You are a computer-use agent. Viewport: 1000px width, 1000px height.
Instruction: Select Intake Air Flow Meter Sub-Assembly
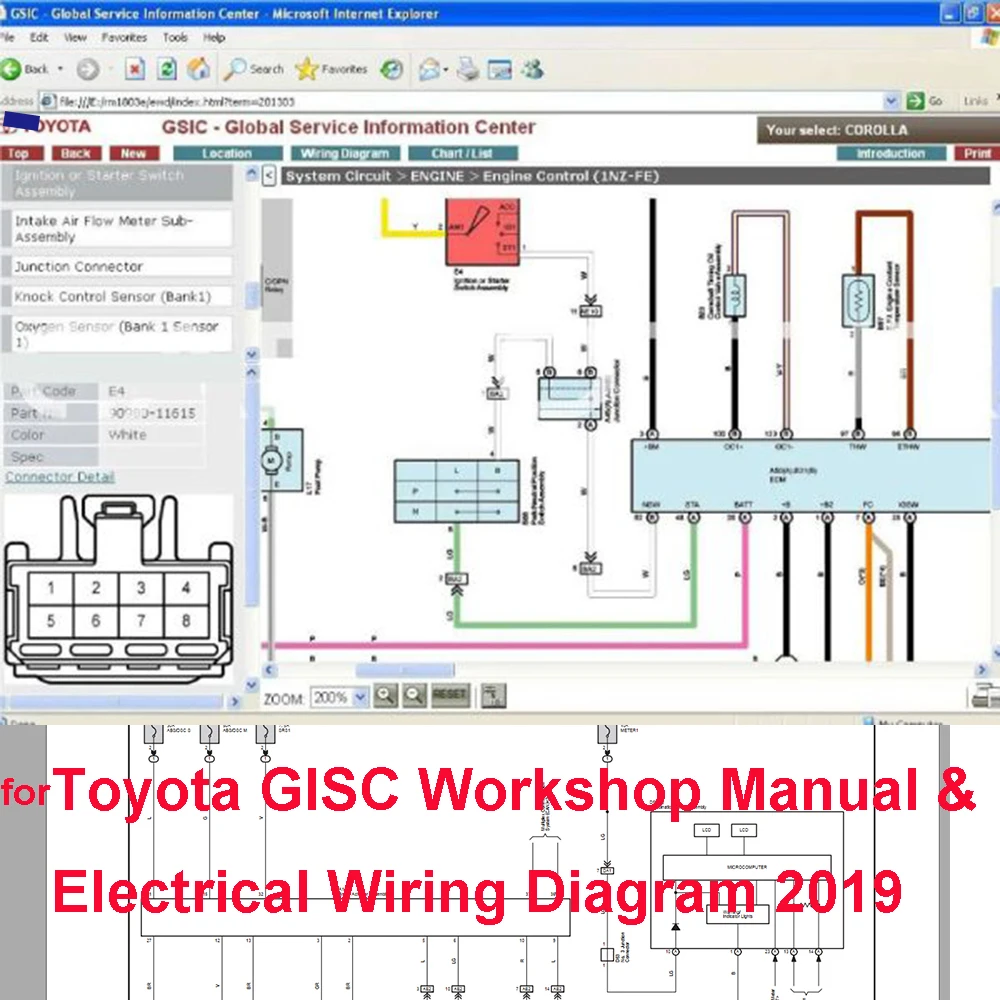tap(118, 228)
